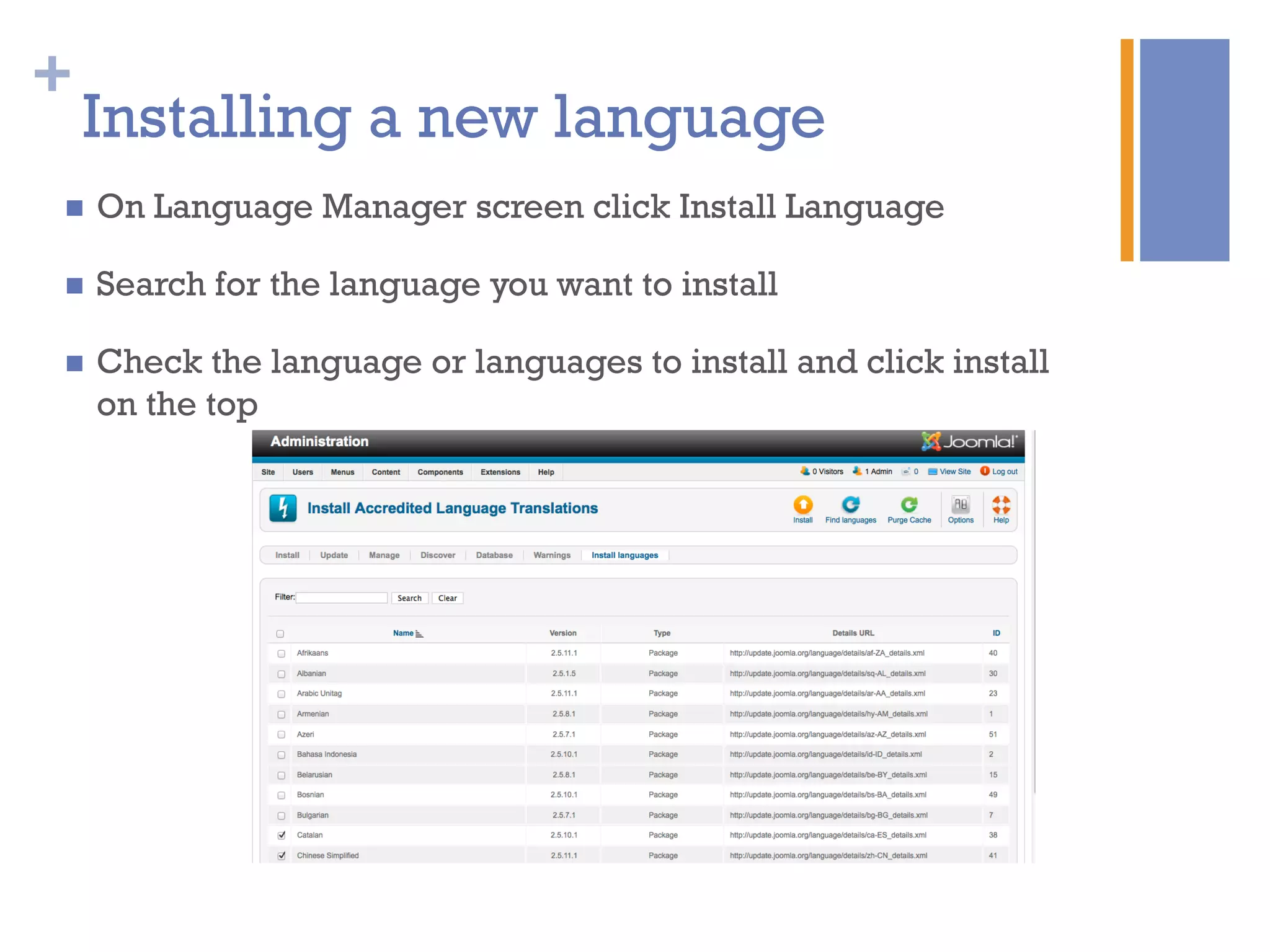Open the Users menu
The image size is (1270, 952).
[303, 472]
